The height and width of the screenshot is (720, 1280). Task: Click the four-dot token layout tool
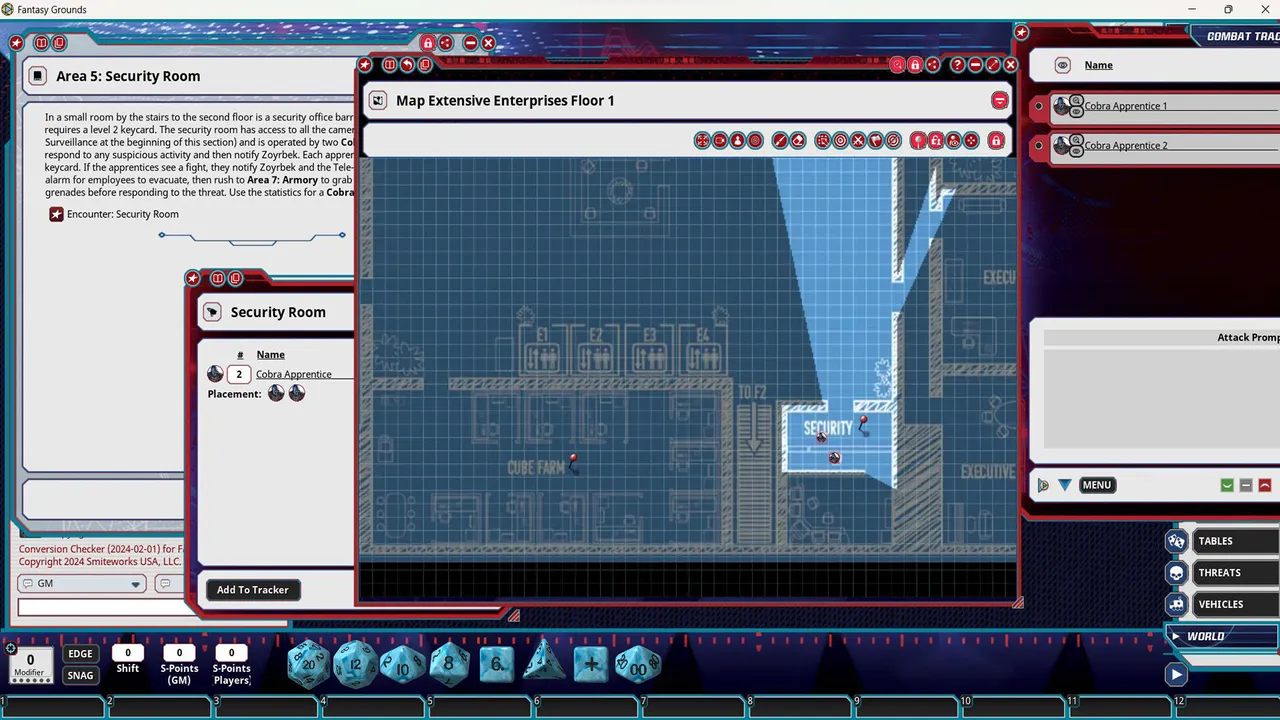pos(971,141)
